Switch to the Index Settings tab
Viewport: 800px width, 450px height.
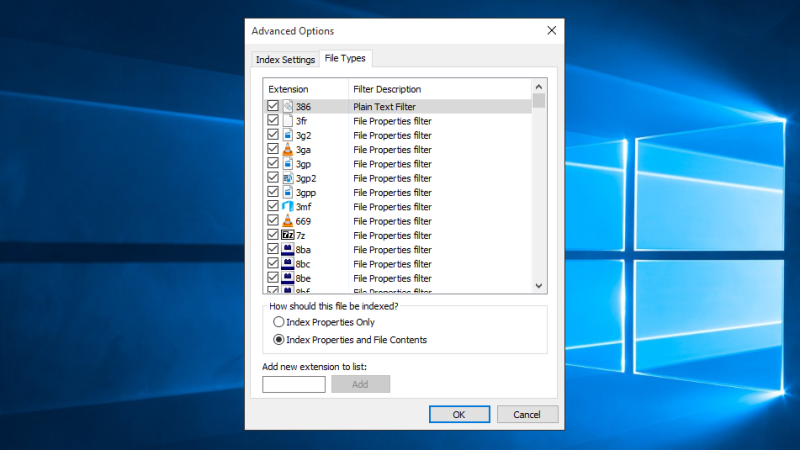pyautogui.click(x=285, y=60)
